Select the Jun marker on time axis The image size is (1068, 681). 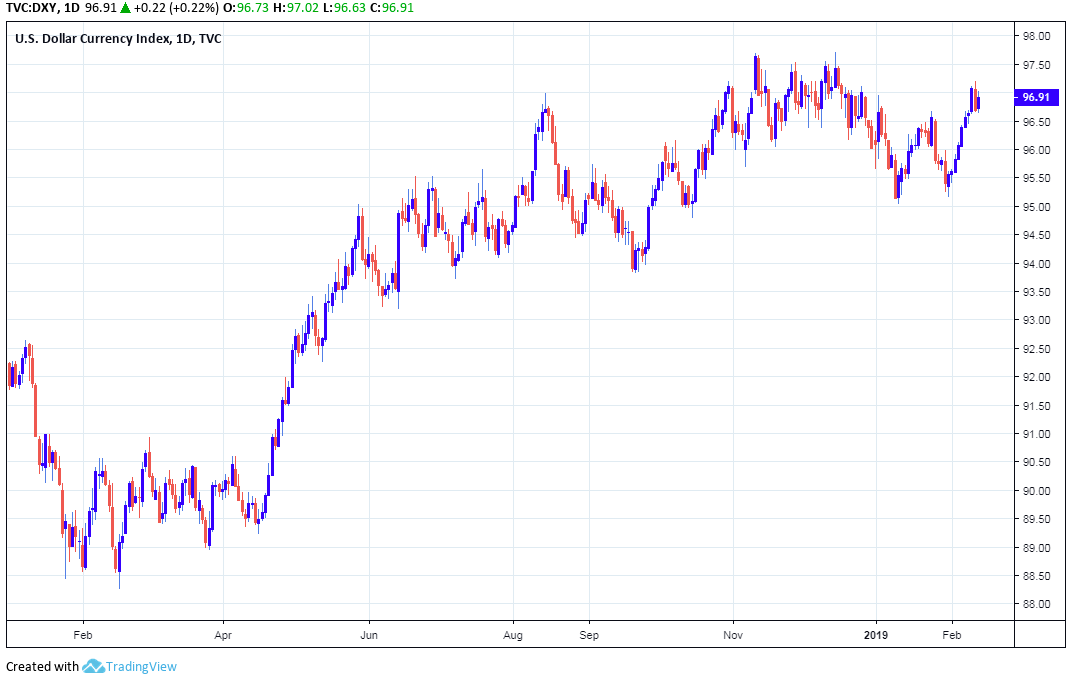(369, 634)
